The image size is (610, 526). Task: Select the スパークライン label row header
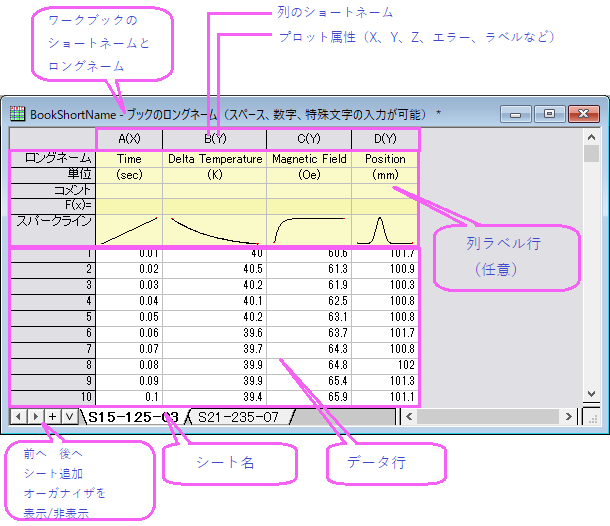[x=53, y=230]
